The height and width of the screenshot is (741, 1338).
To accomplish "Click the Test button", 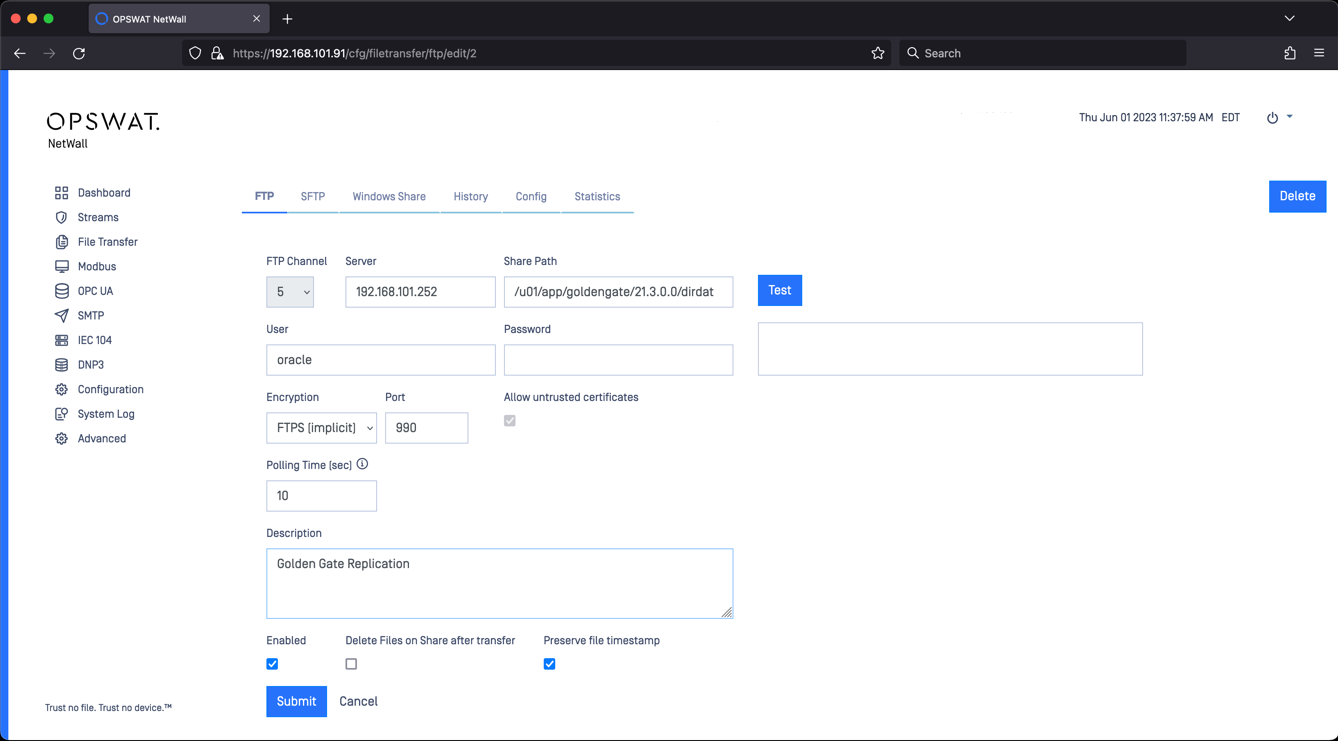I will [780, 290].
